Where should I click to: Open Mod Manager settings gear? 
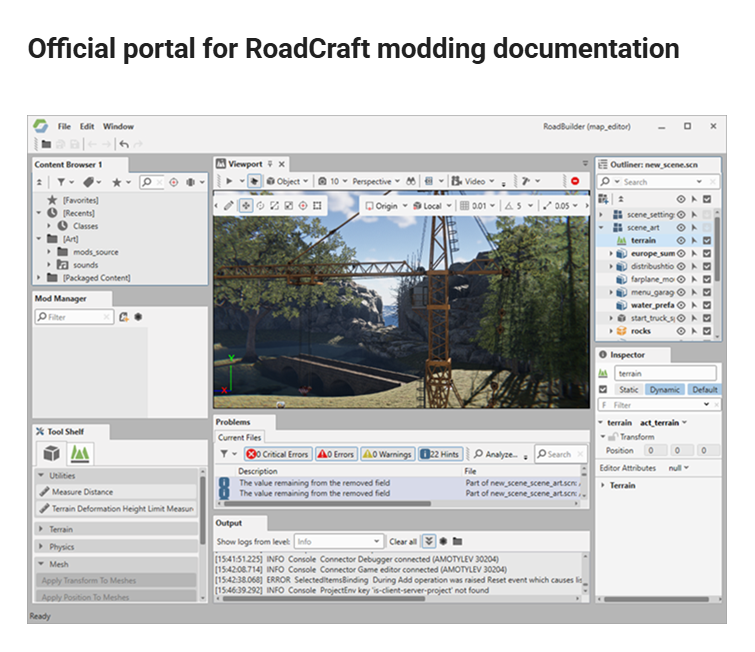(138, 317)
